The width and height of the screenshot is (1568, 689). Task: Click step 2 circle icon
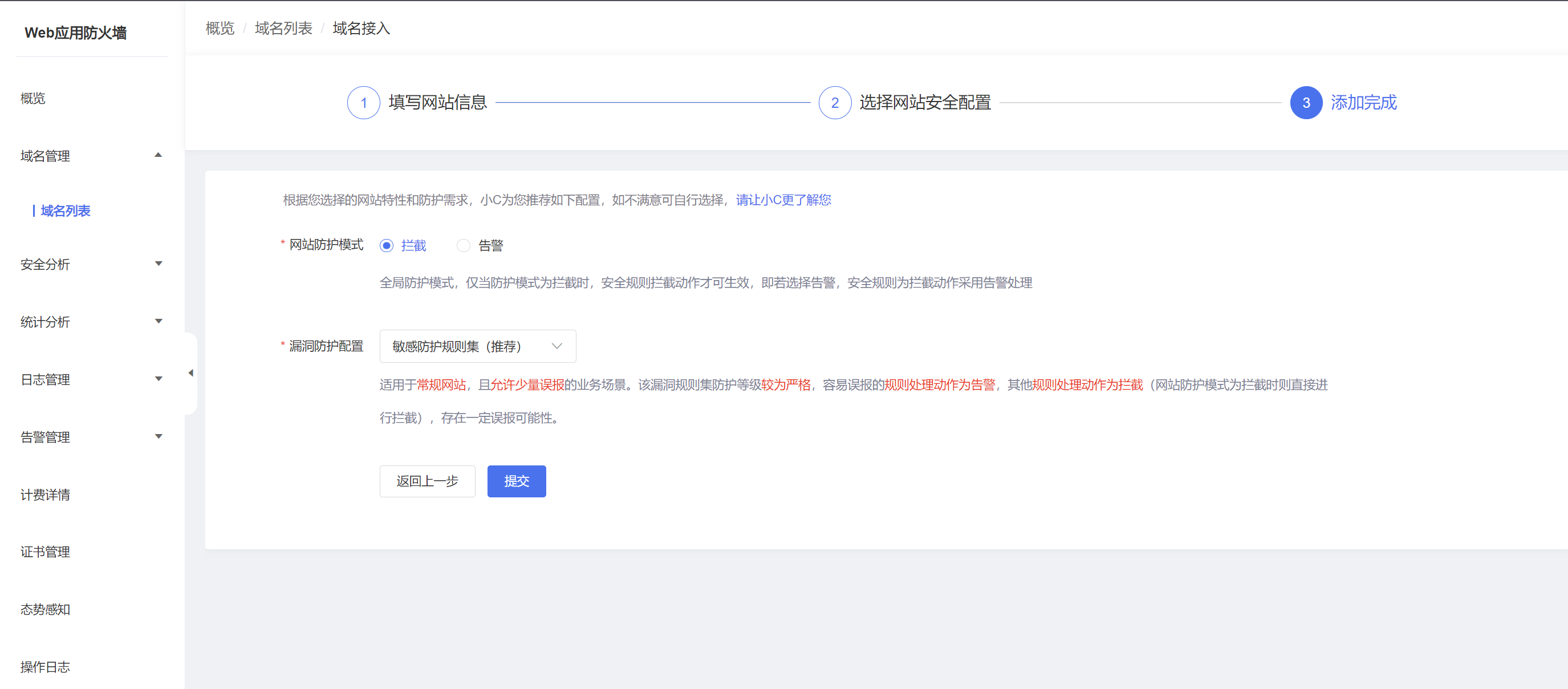(835, 103)
